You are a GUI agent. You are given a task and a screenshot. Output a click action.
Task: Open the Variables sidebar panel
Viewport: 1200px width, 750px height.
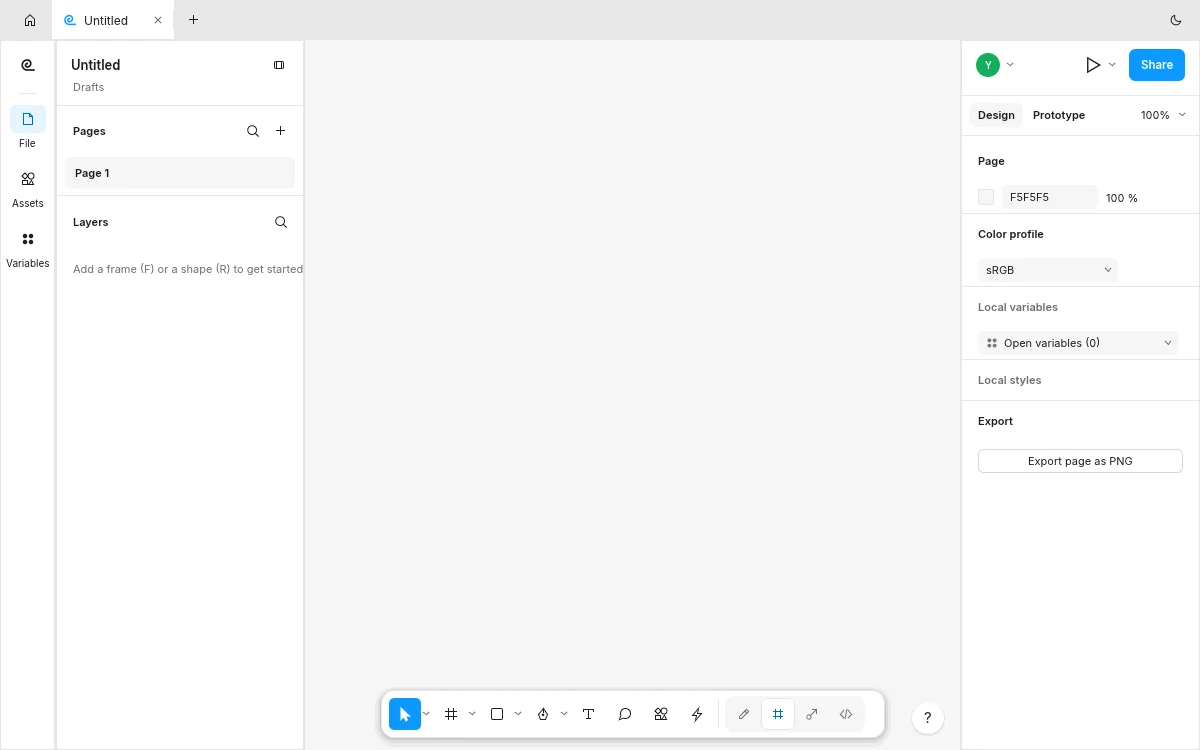click(28, 247)
